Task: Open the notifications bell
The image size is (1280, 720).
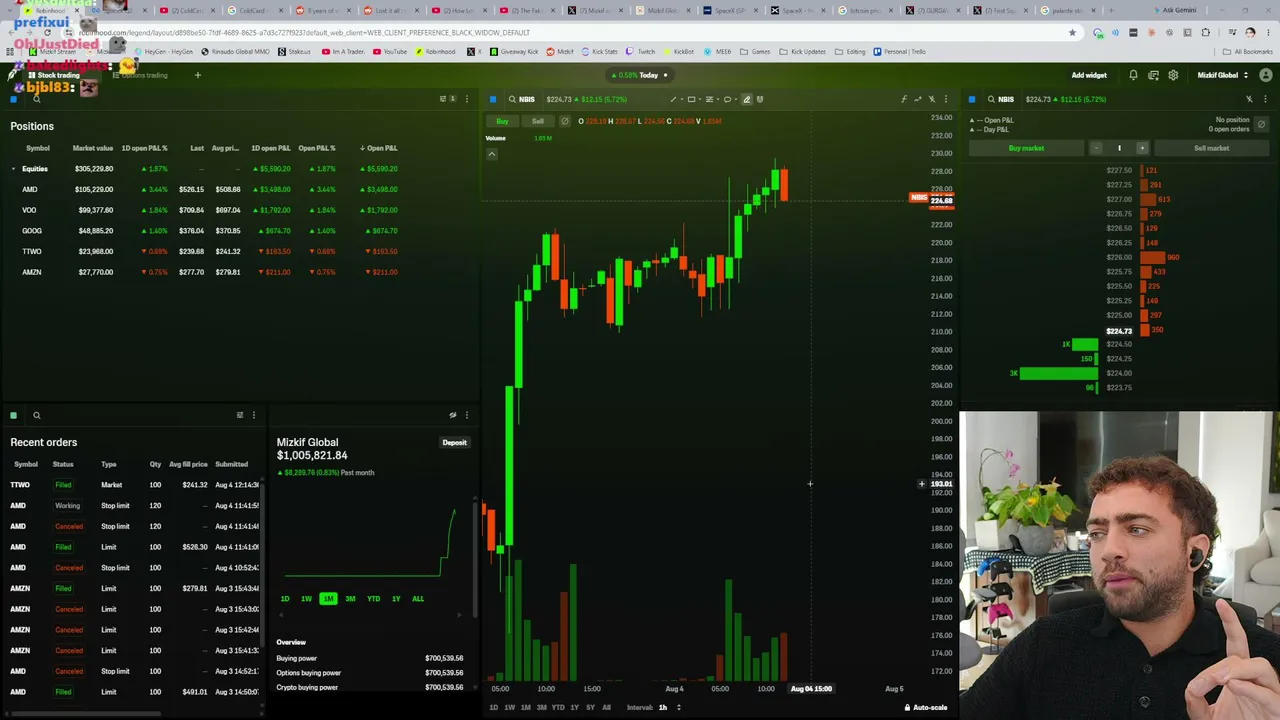Action: coord(1133,75)
